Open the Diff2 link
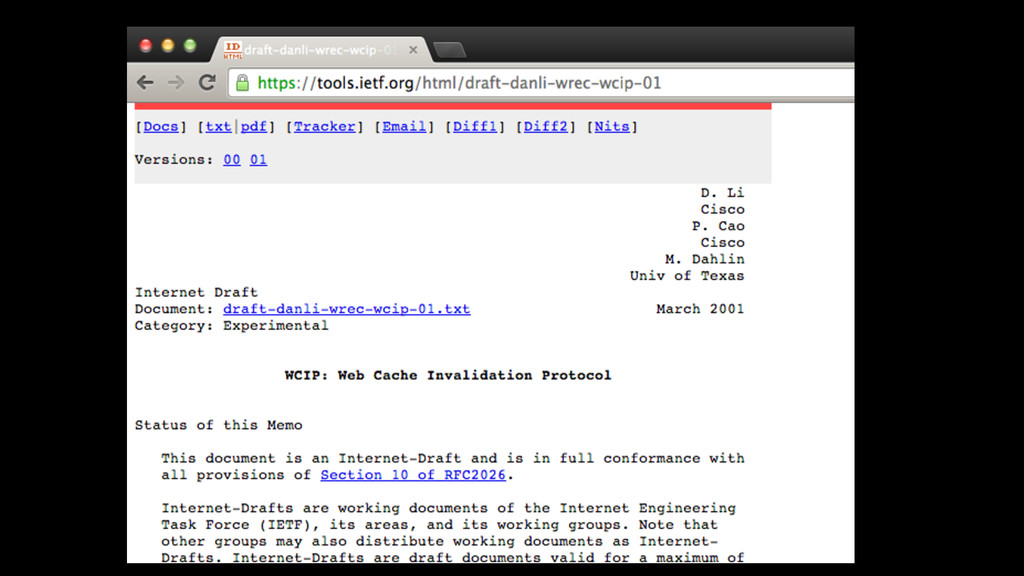The height and width of the screenshot is (576, 1024). pyautogui.click(x=545, y=127)
